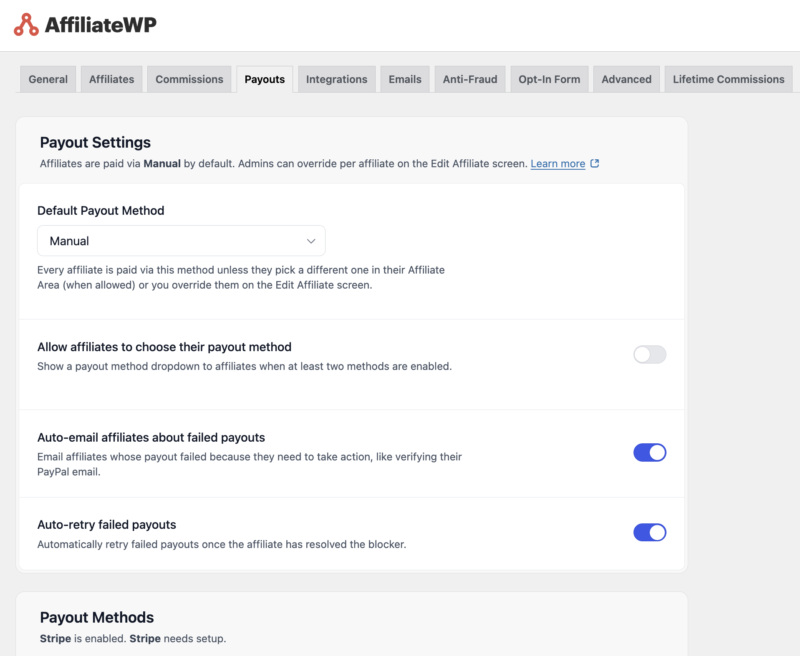This screenshot has height=656, width=800.
Task: Open the Anti-Fraud tab
Action: click(x=470, y=79)
